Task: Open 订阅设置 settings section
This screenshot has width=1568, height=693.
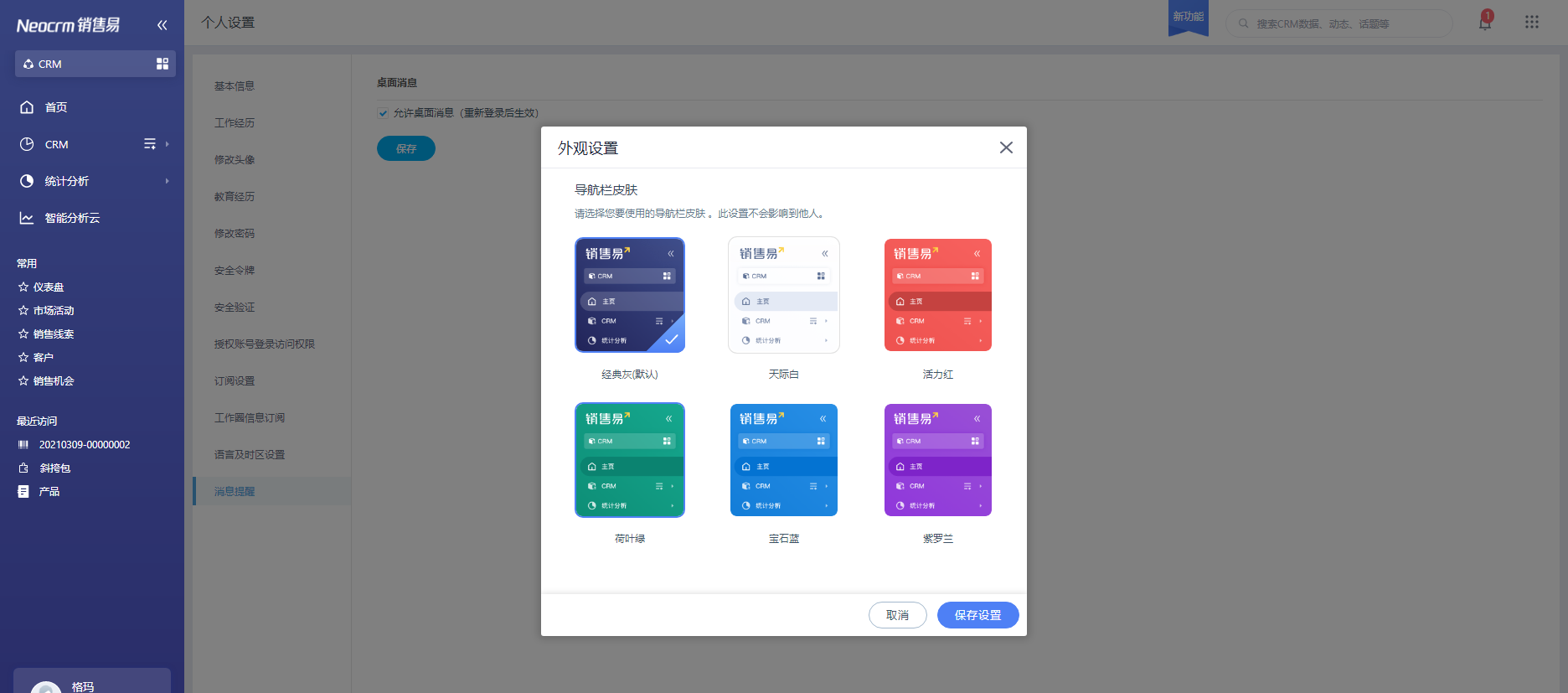Action: 235,381
